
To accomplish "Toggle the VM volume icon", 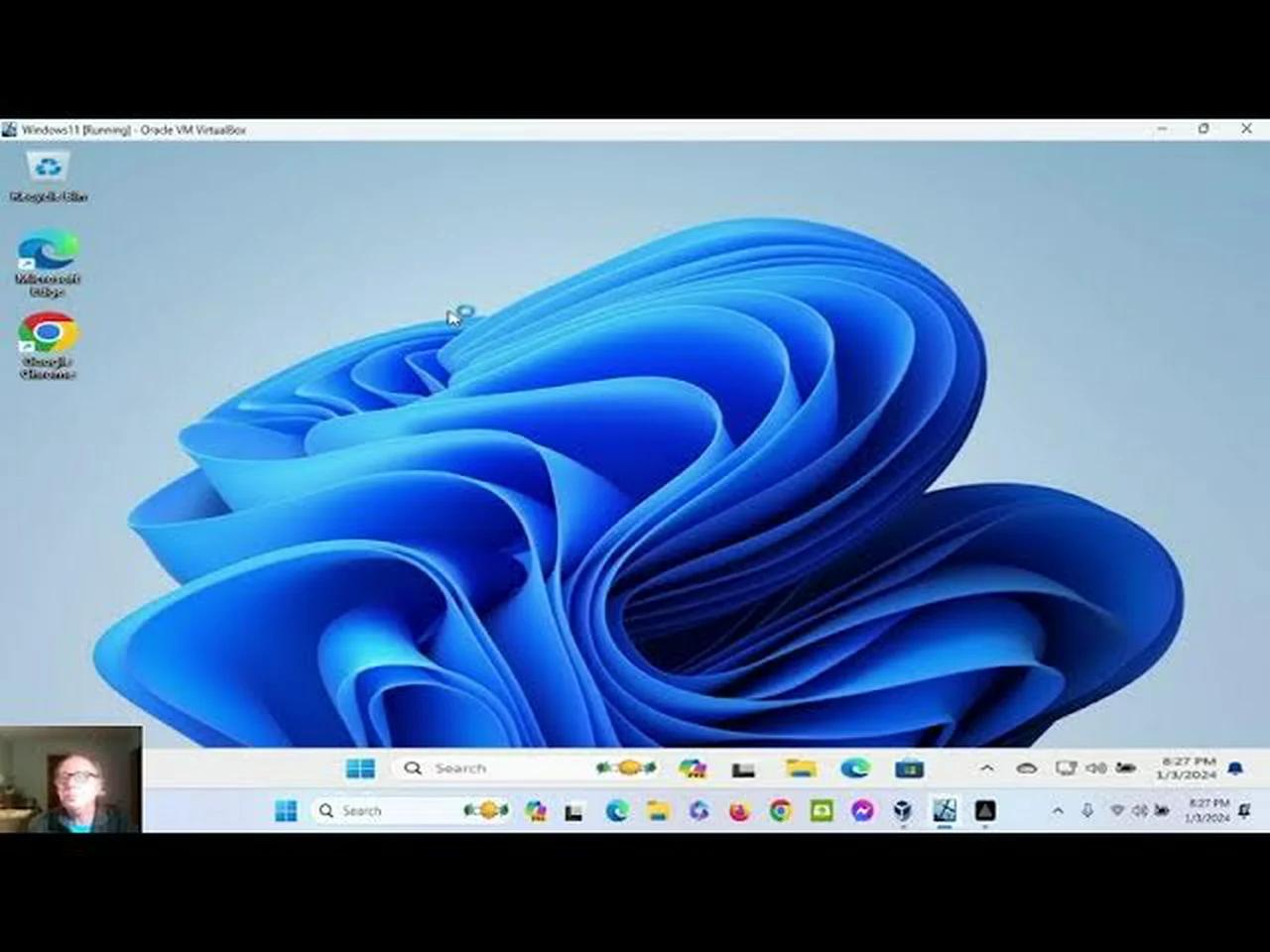I will [1095, 769].
